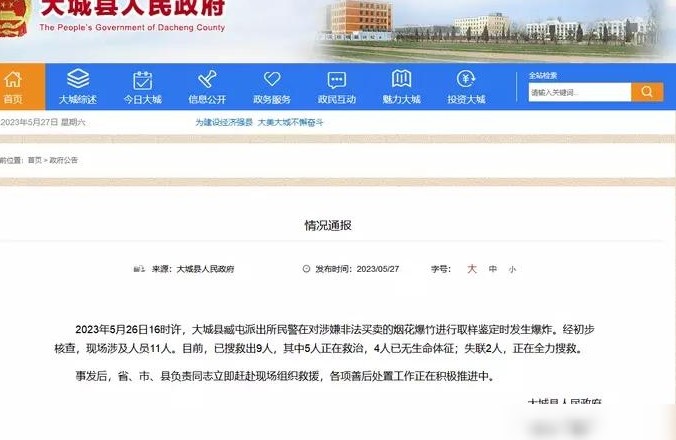Click the 来源: 大城县人民政府 text
Viewport: 676px width, 440px height.
coord(193,269)
